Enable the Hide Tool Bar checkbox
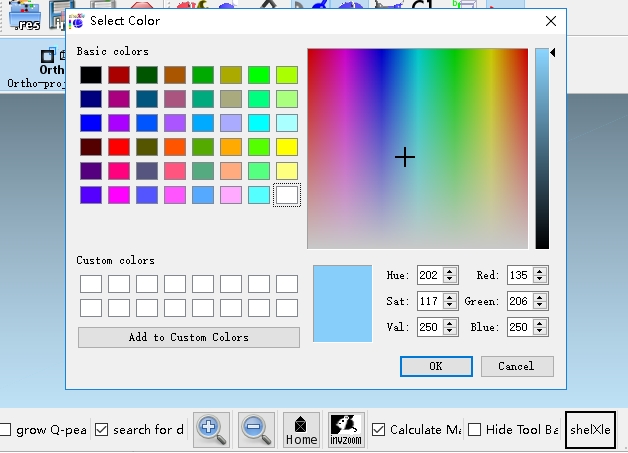 [474, 430]
